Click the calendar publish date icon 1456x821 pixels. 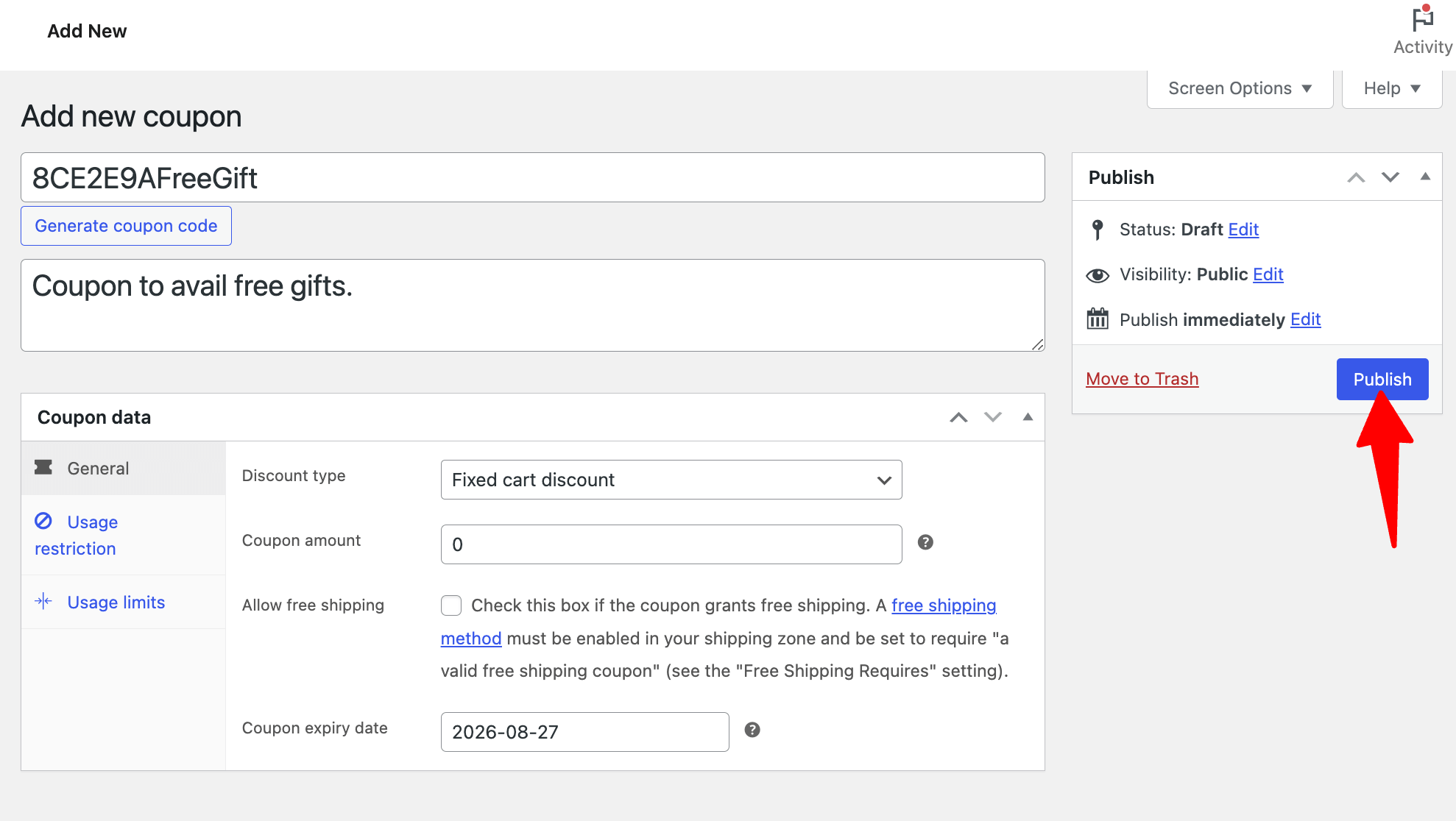click(1097, 318)
